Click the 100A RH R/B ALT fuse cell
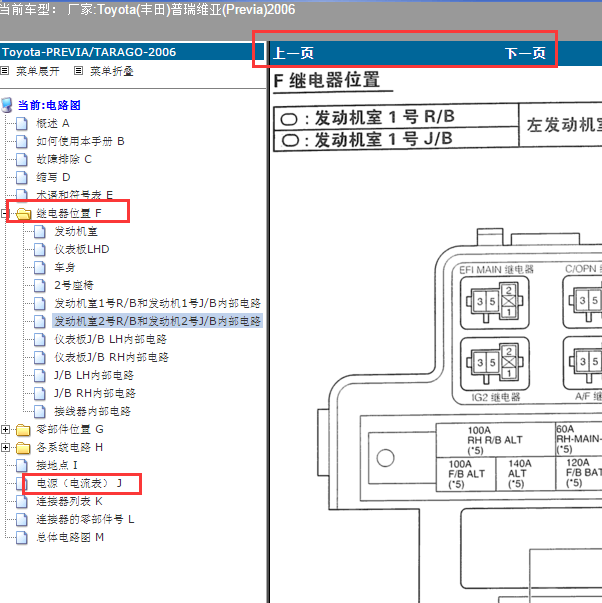This screenshot has width=602, height=603. tap(495, 440)
